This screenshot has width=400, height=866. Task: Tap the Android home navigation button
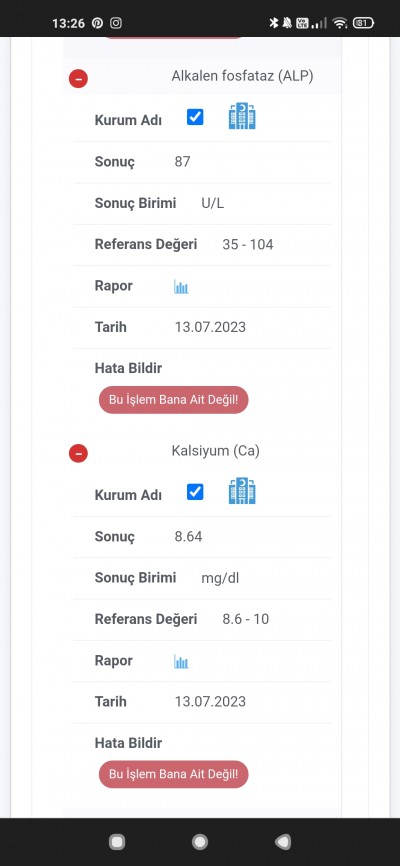click(x=199, y=842)
